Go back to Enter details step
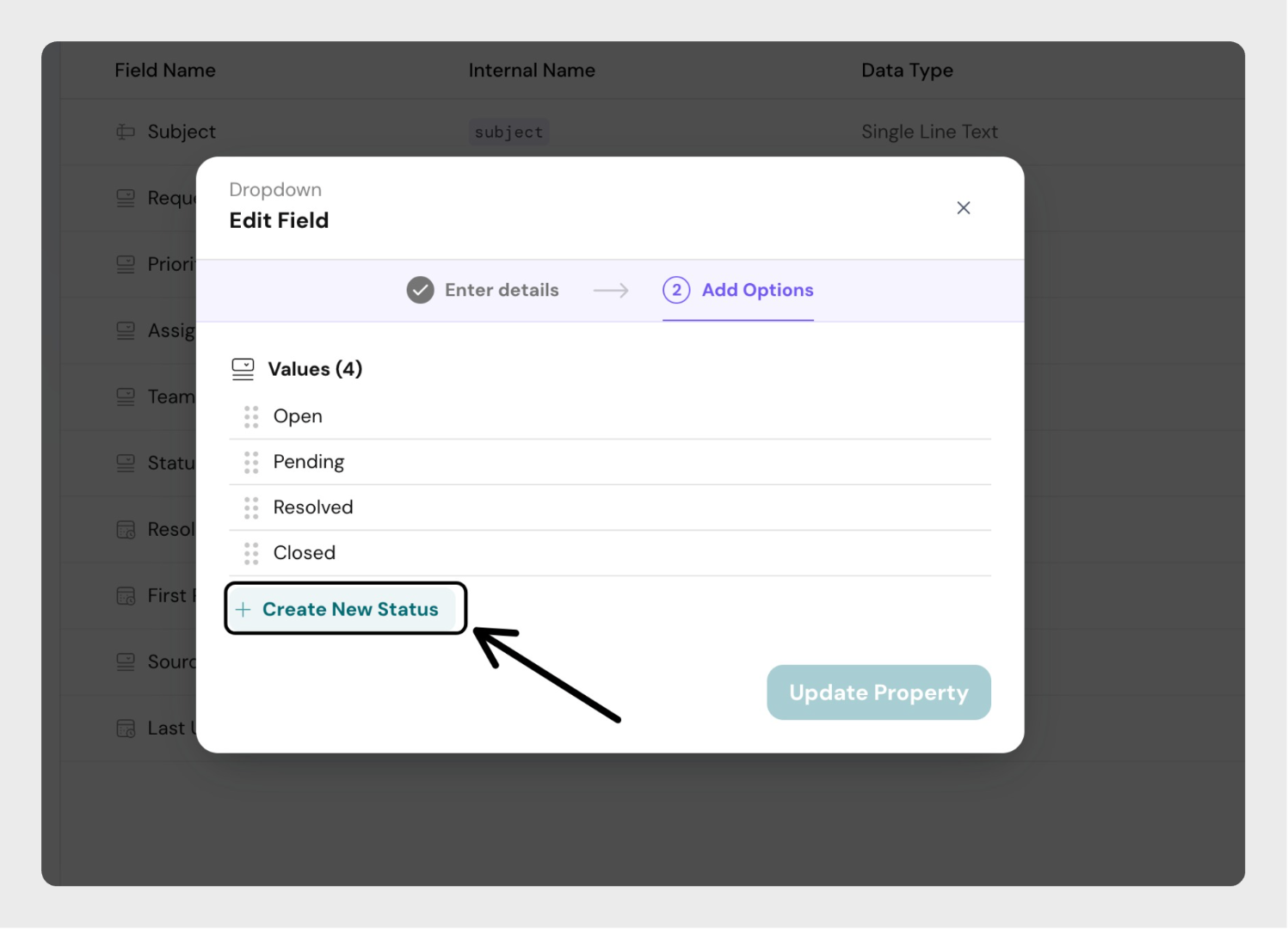The image size is (1288, 929). tap(502, 291)
